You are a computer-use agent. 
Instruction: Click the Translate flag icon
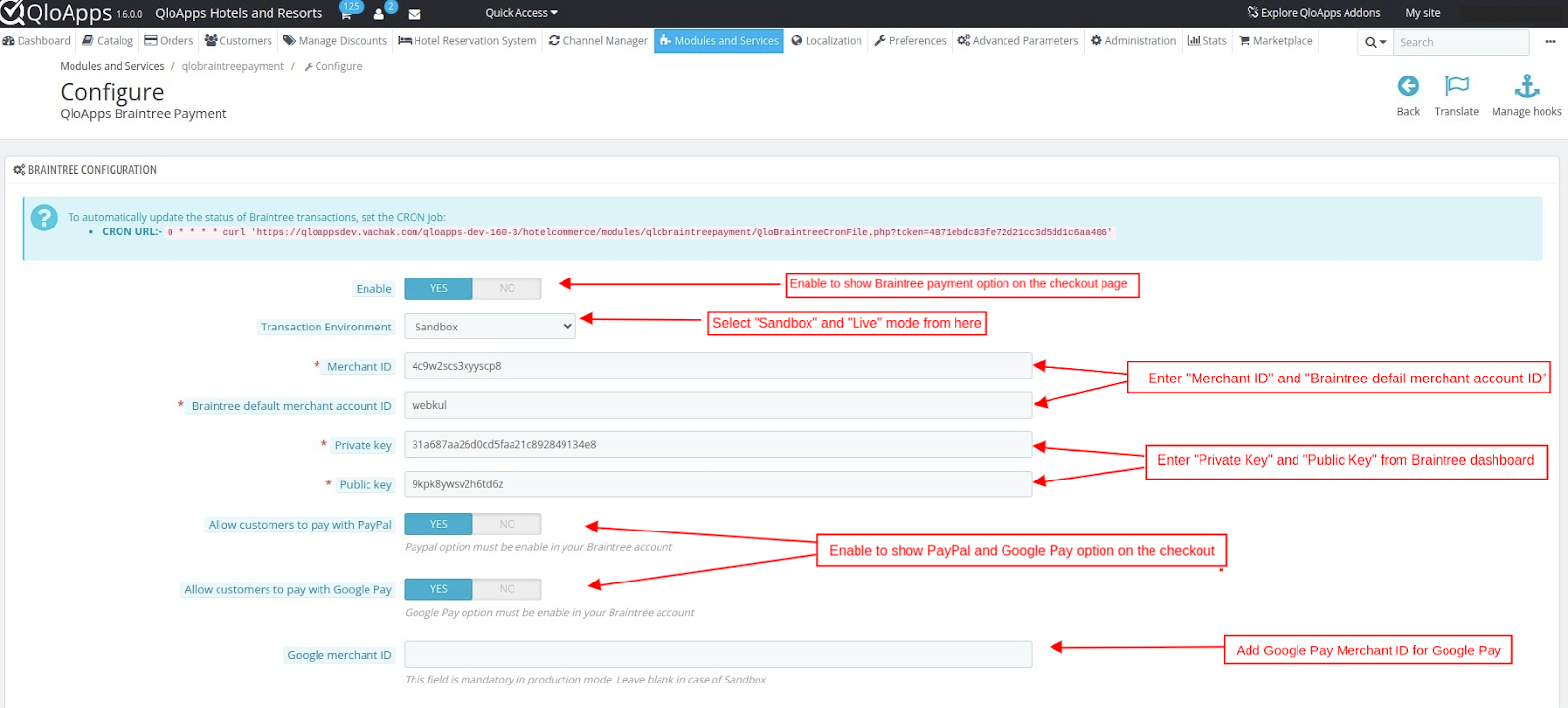coord(1457,86)
